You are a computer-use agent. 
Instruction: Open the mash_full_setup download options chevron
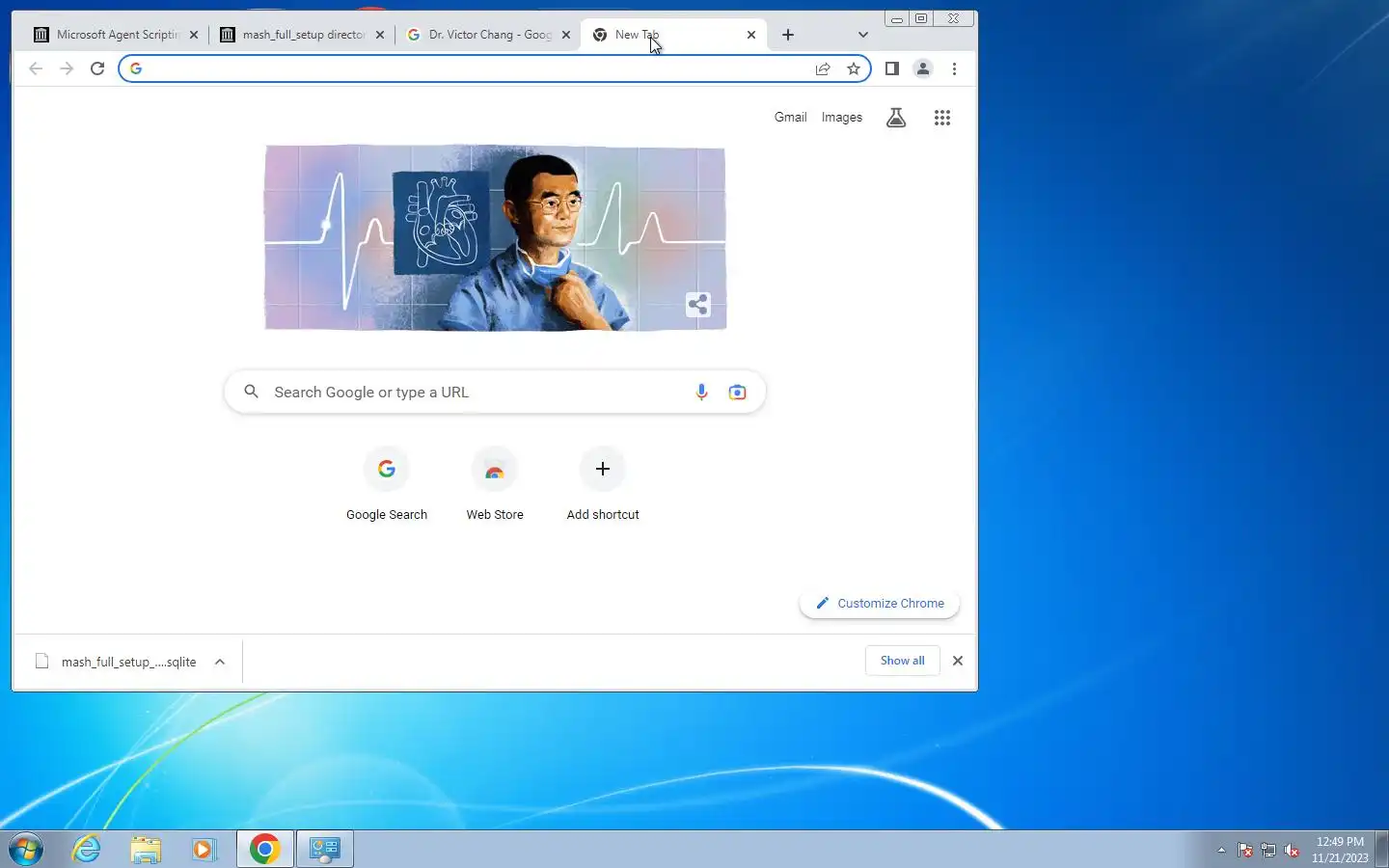220,662
